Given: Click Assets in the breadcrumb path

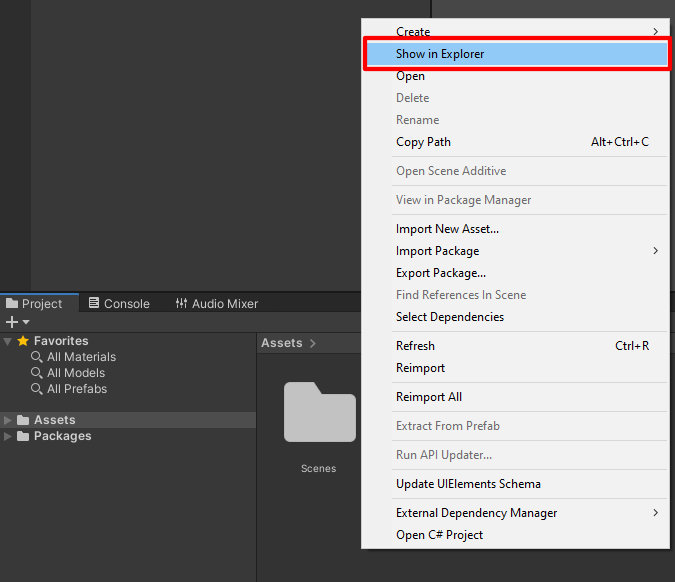Looking at the screenshot, I should 281,343.
